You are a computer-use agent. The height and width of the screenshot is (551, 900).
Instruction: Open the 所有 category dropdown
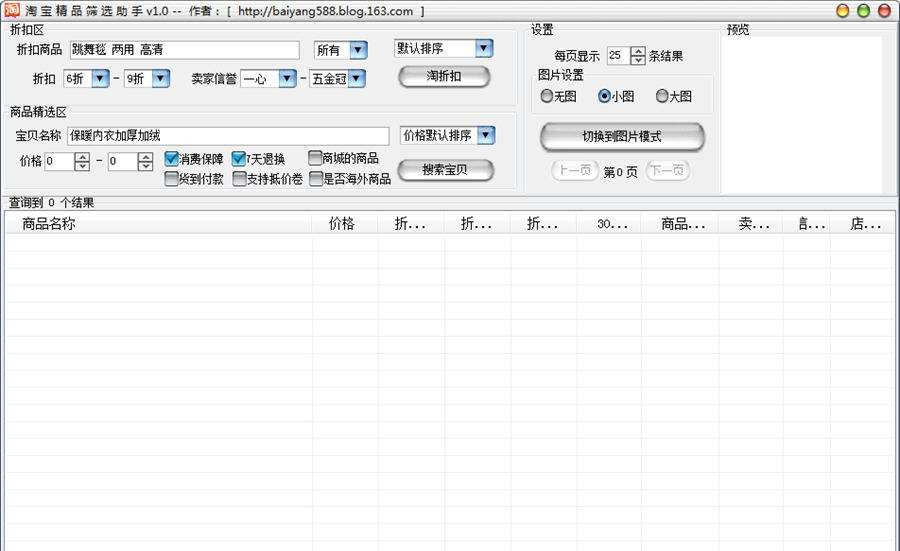pos(358,50)
